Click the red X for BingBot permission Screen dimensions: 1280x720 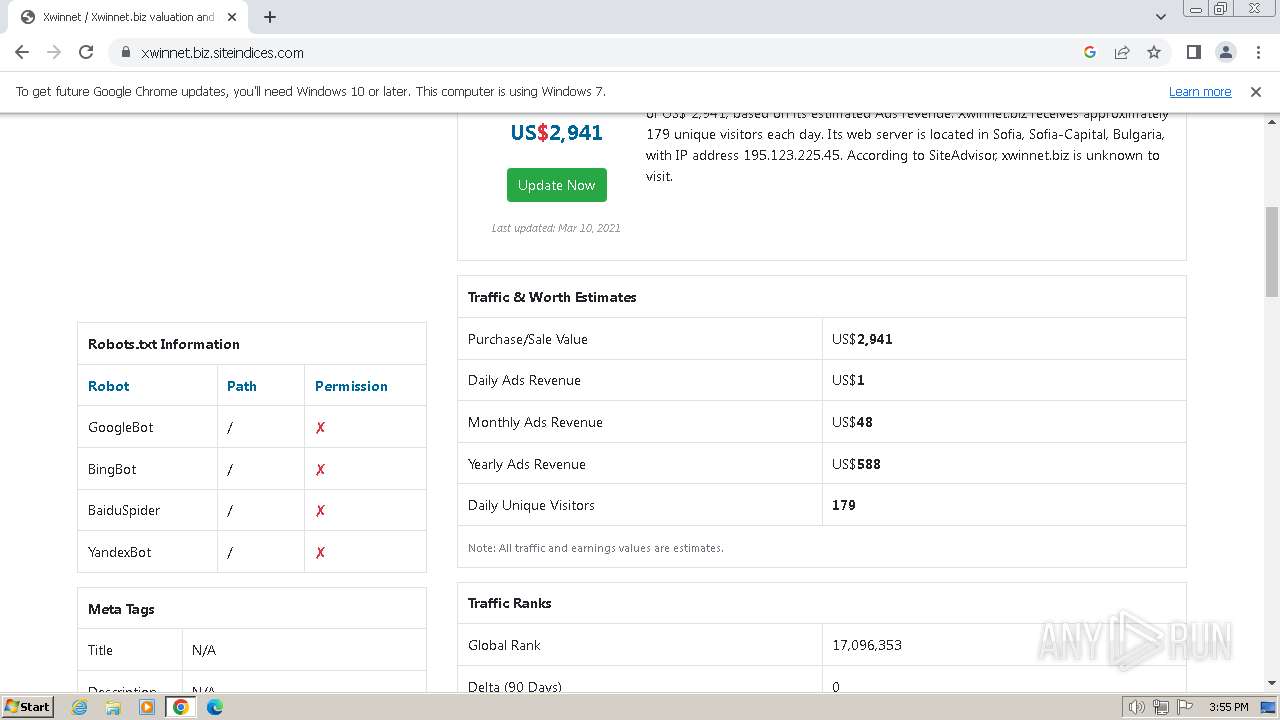[320, 470]
